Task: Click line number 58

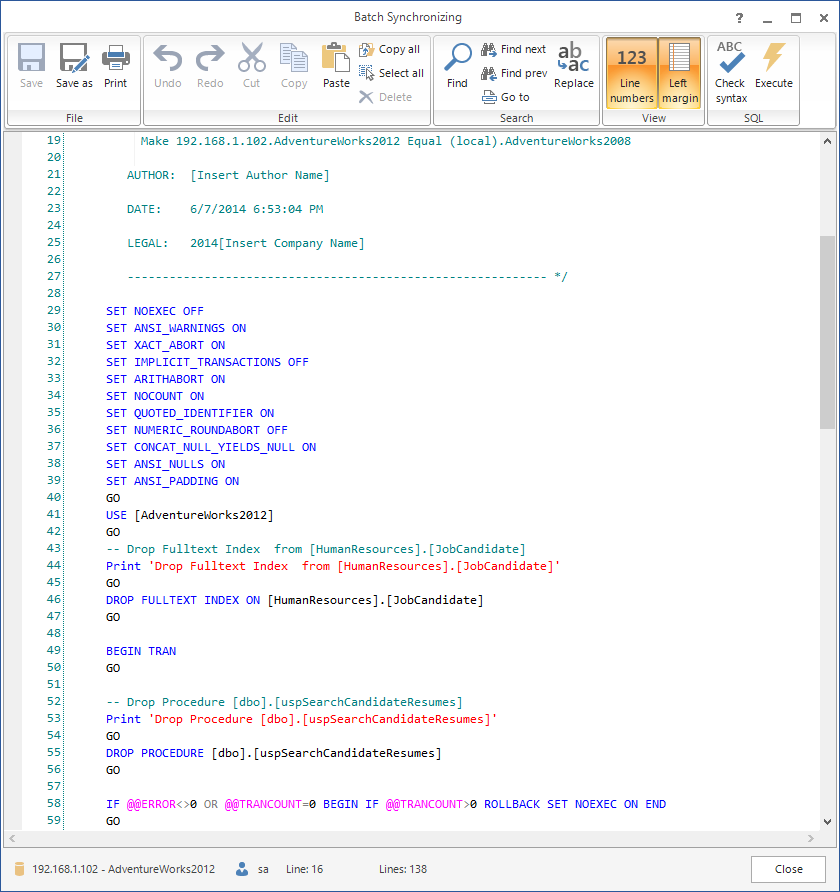Action: (54, 803)
